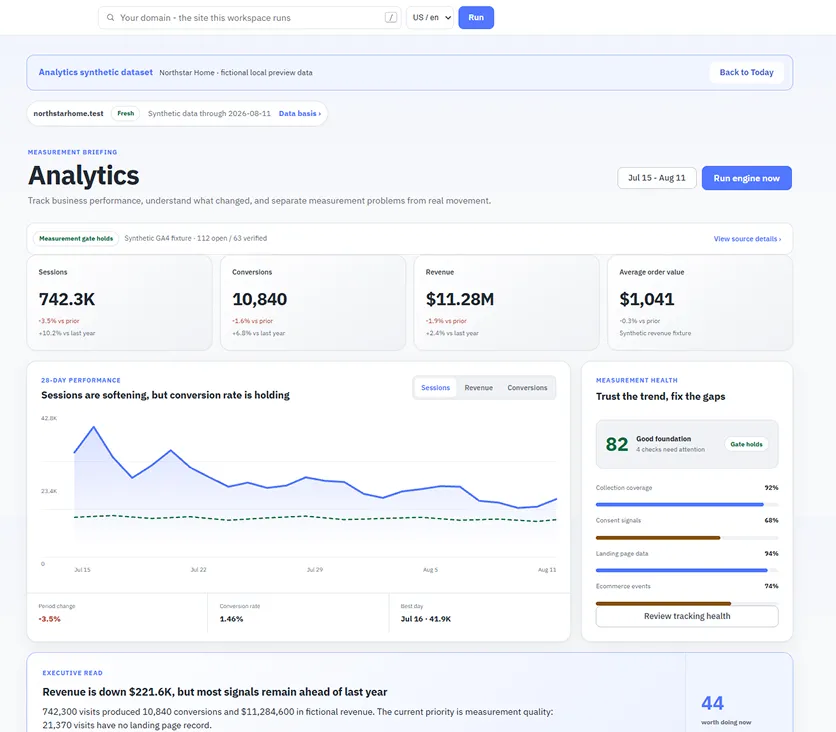Click the Measurement gate holds badge

point(76,238)
